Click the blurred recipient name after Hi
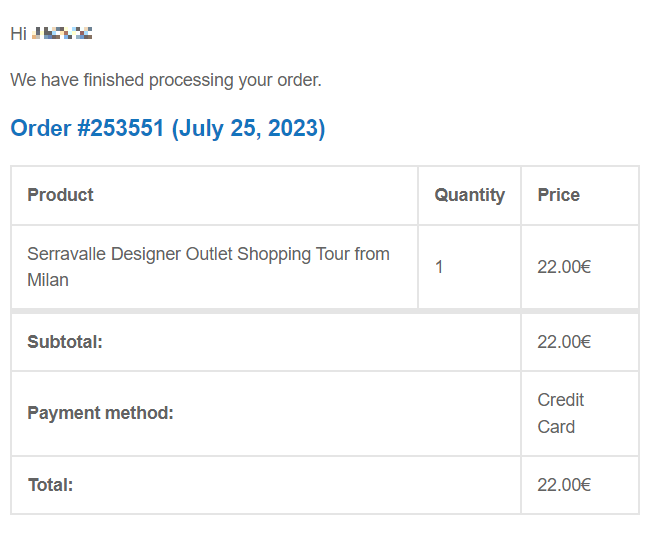The image size is (650, 539). [62, 33]
